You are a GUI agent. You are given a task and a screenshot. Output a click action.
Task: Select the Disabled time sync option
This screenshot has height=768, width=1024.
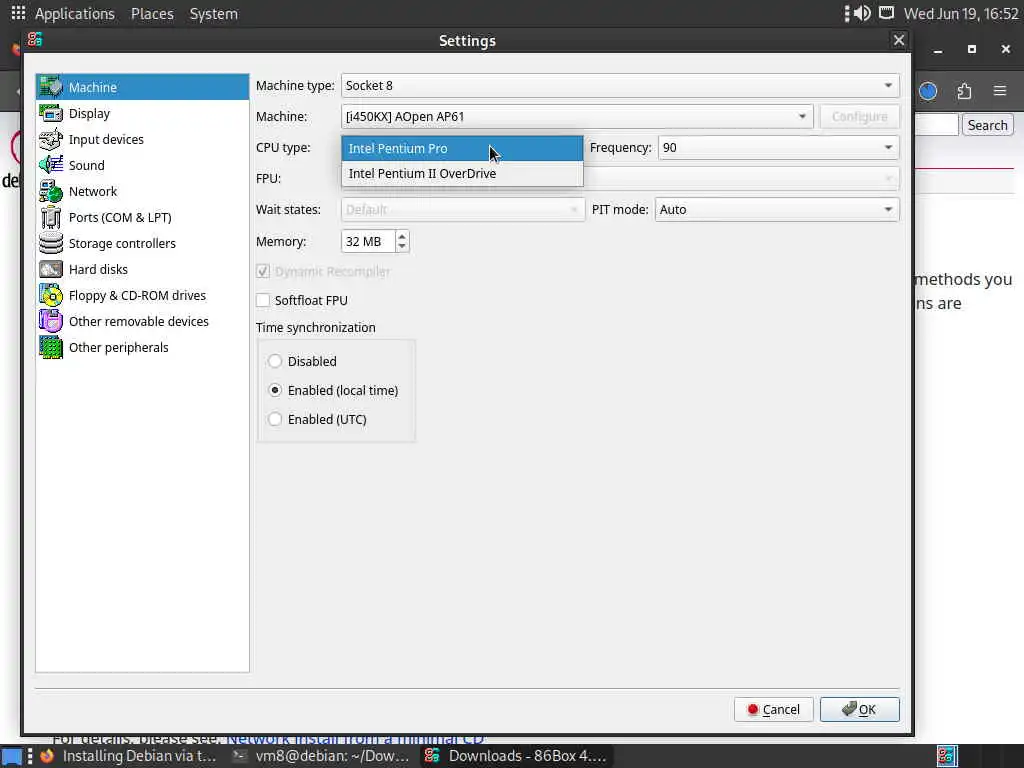[275, 361]
